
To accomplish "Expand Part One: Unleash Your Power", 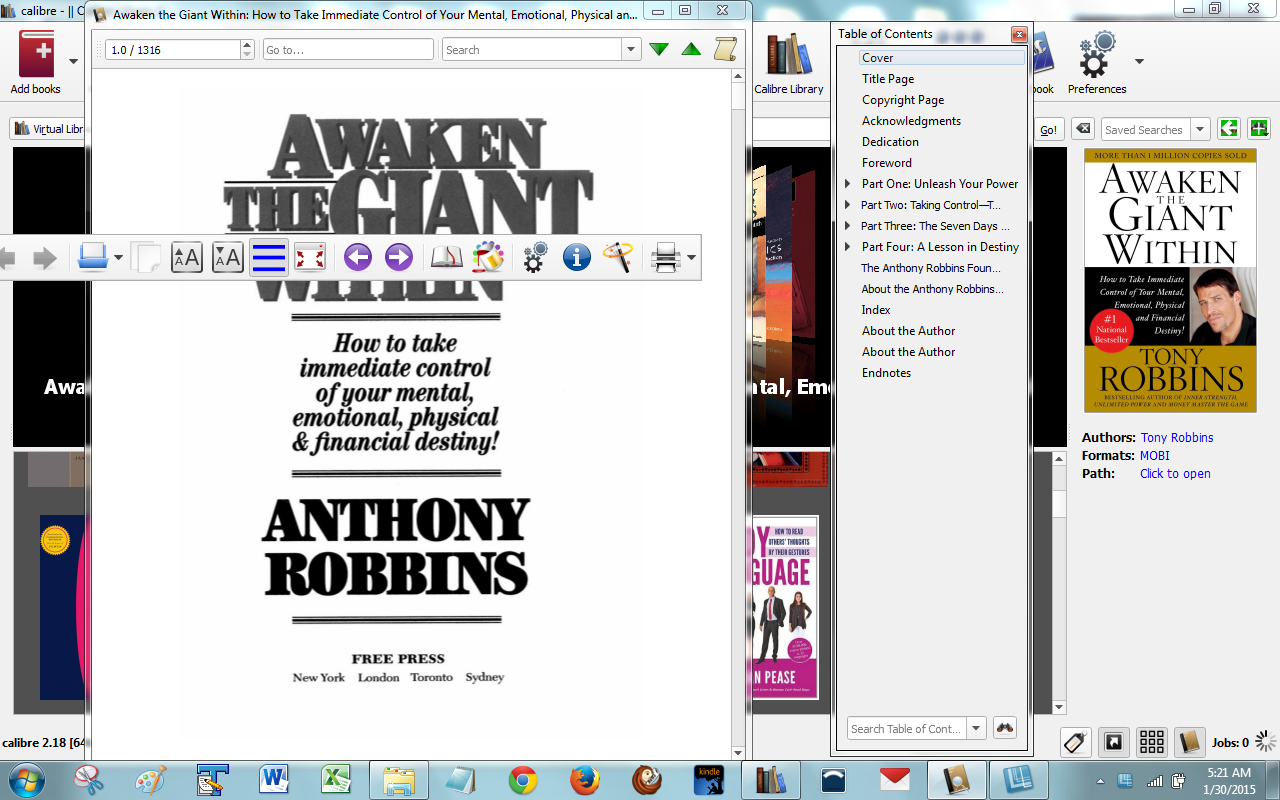I will pos(848,184).
